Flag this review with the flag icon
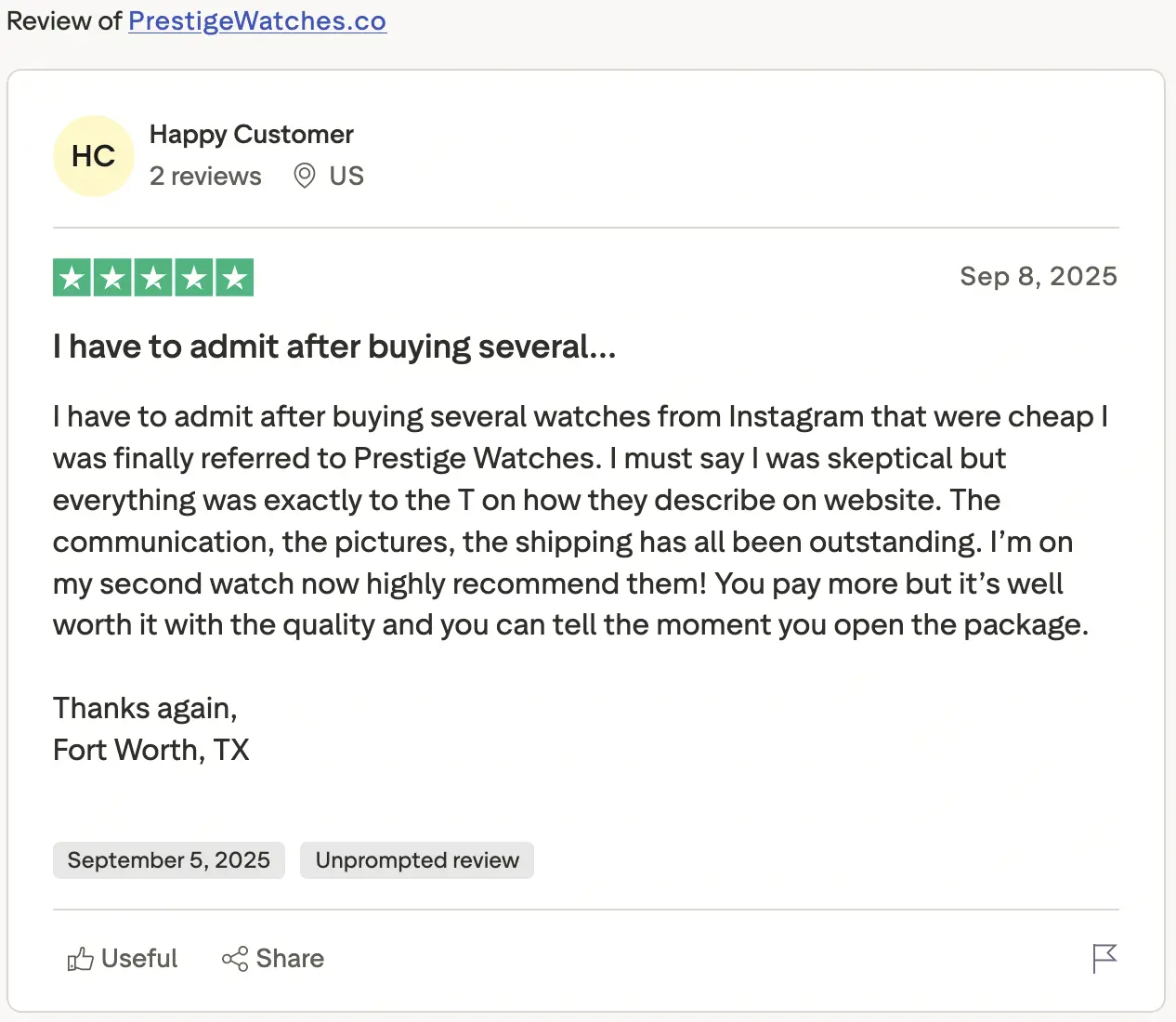 click(1104, 958)
